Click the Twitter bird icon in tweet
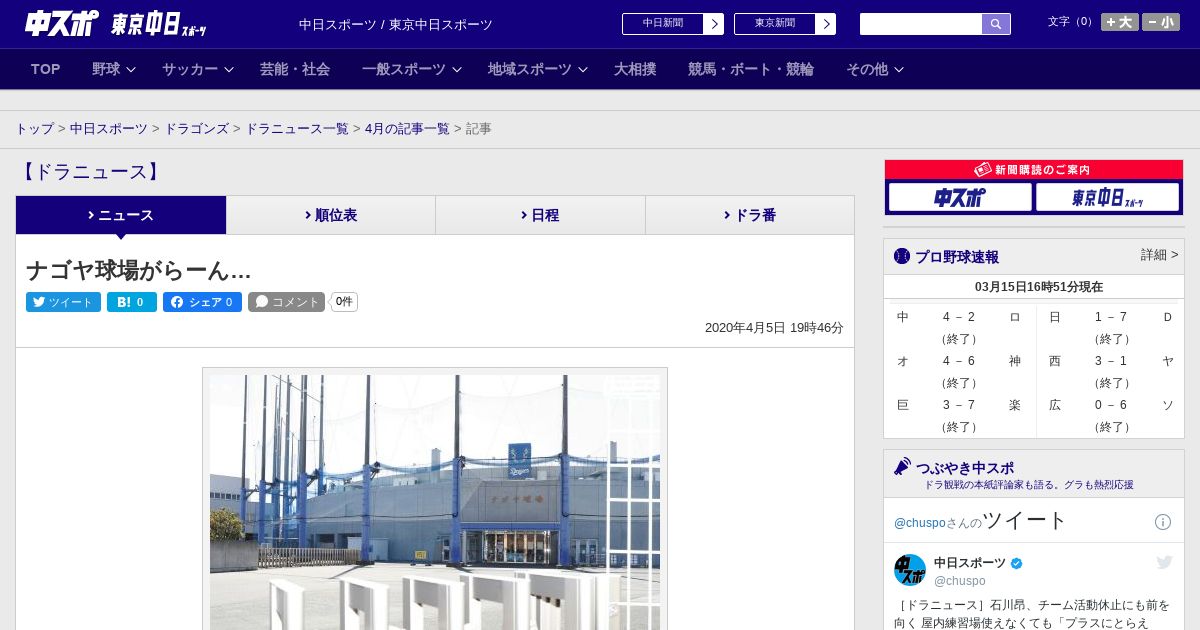 tap(1164, 563)
